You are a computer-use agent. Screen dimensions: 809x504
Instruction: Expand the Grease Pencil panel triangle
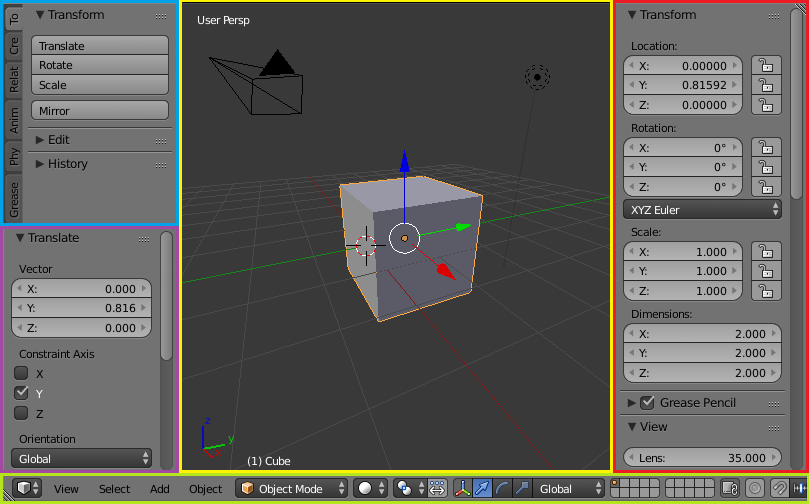pyautogui.click(x=632, y=403)
